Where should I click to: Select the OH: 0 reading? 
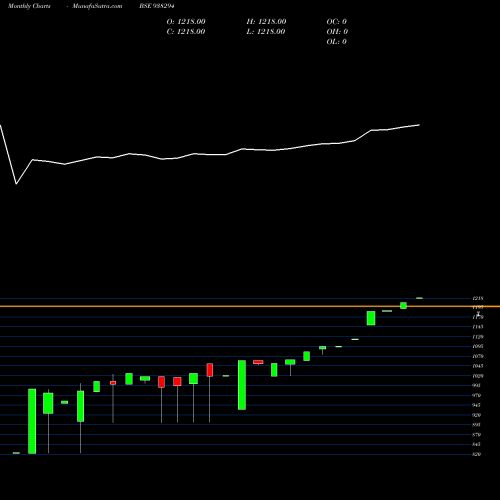click(337, 32)
